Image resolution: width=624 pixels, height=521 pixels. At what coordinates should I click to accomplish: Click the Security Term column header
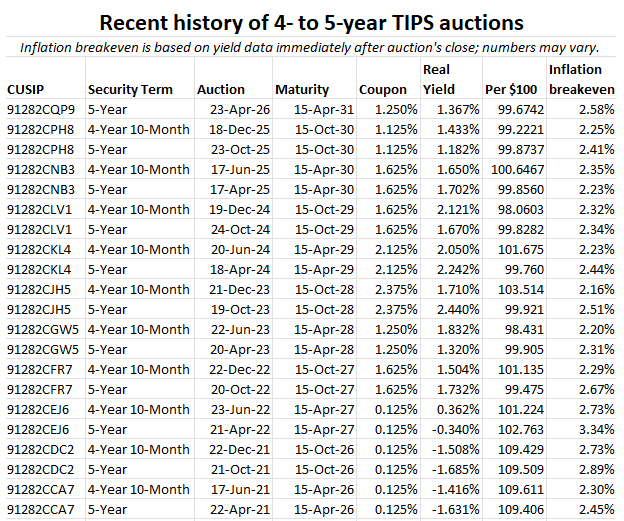130,90
